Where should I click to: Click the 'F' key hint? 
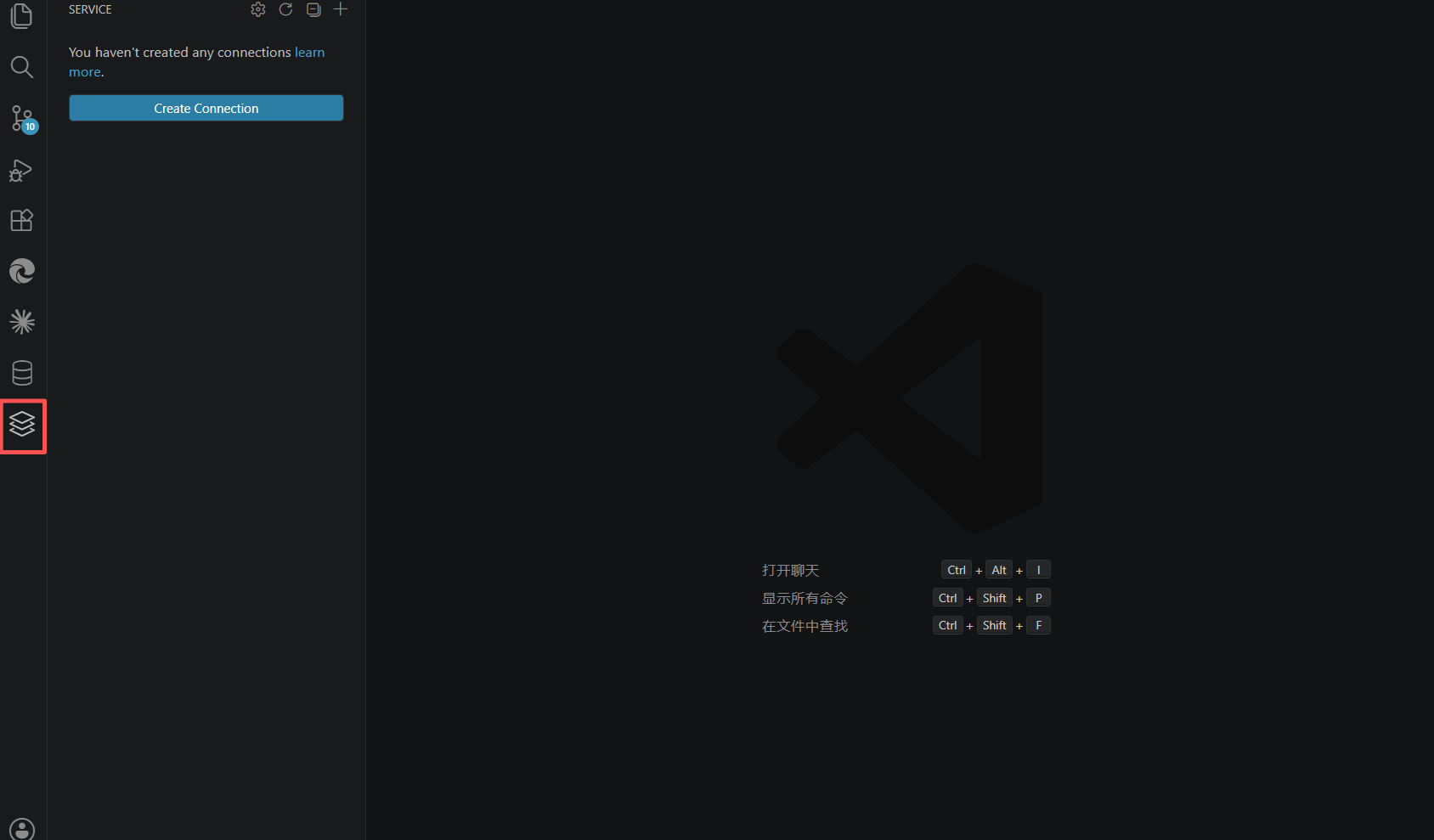click(x=1039, y=625)
